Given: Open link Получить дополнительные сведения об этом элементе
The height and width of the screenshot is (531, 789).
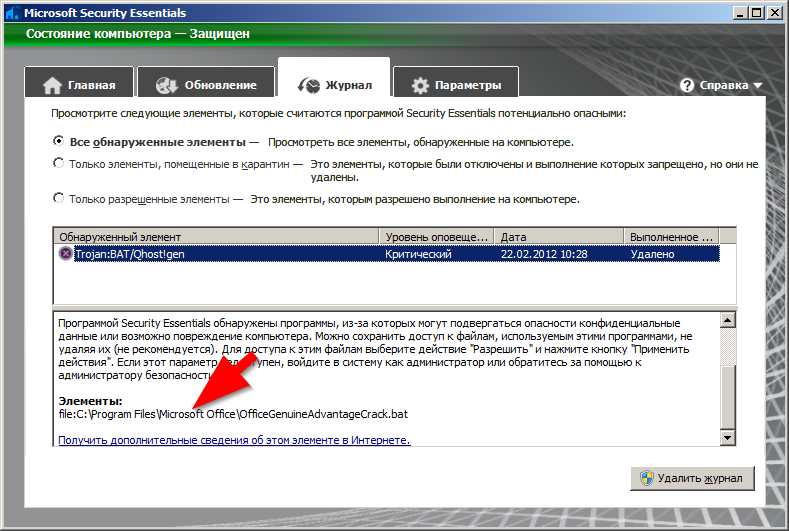Looking at the screenshot, I should [x=234, y=440].
